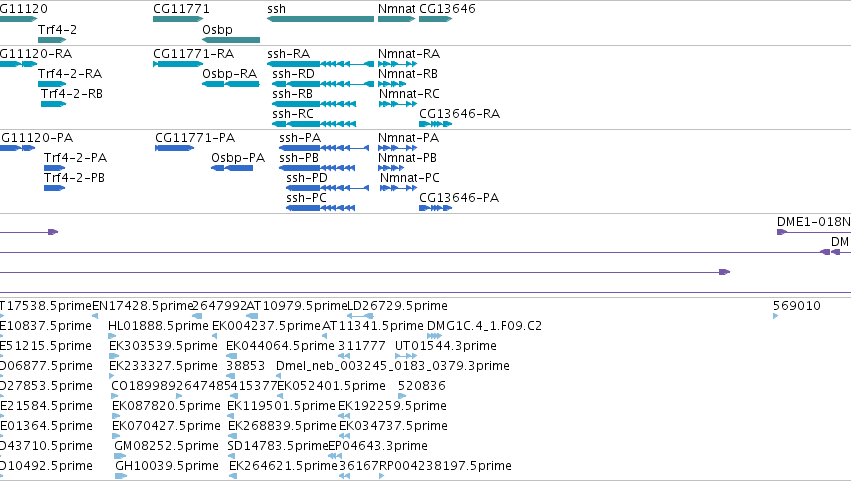Click the Nmnat-PA protein label
The width and height of the screenshot is (851, 481).
point(409,138)
